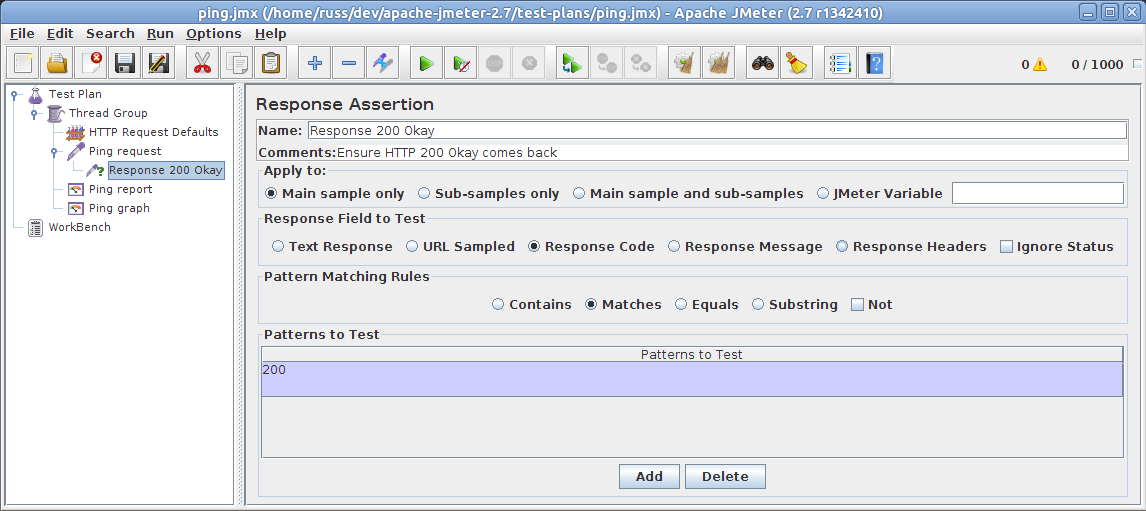Image resolution: width=1146 pixels, height=511 pixels.
Task: Select the 200 pattern row
Action: pos(691,379)
